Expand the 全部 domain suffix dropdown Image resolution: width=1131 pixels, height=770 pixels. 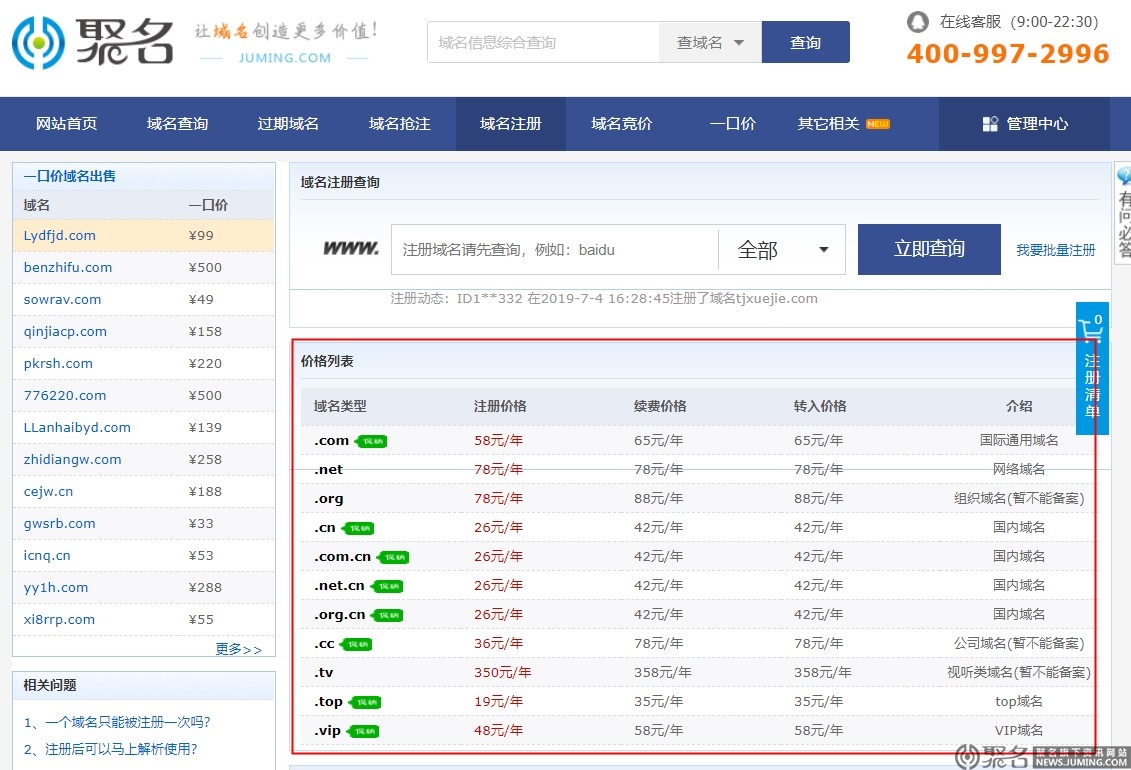point(782,249)
